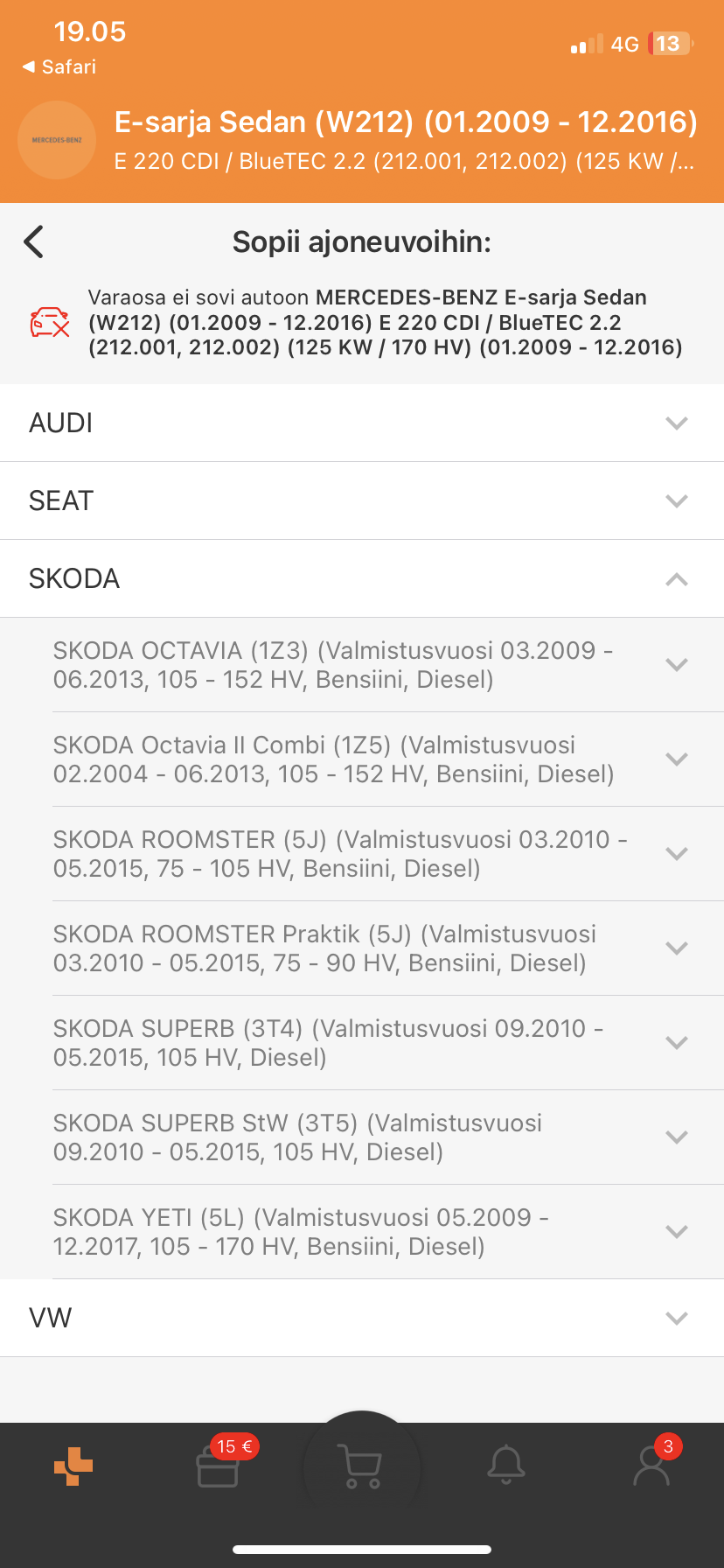
Task: Tap the red car mismatch icon
Action: pos(50,323)
